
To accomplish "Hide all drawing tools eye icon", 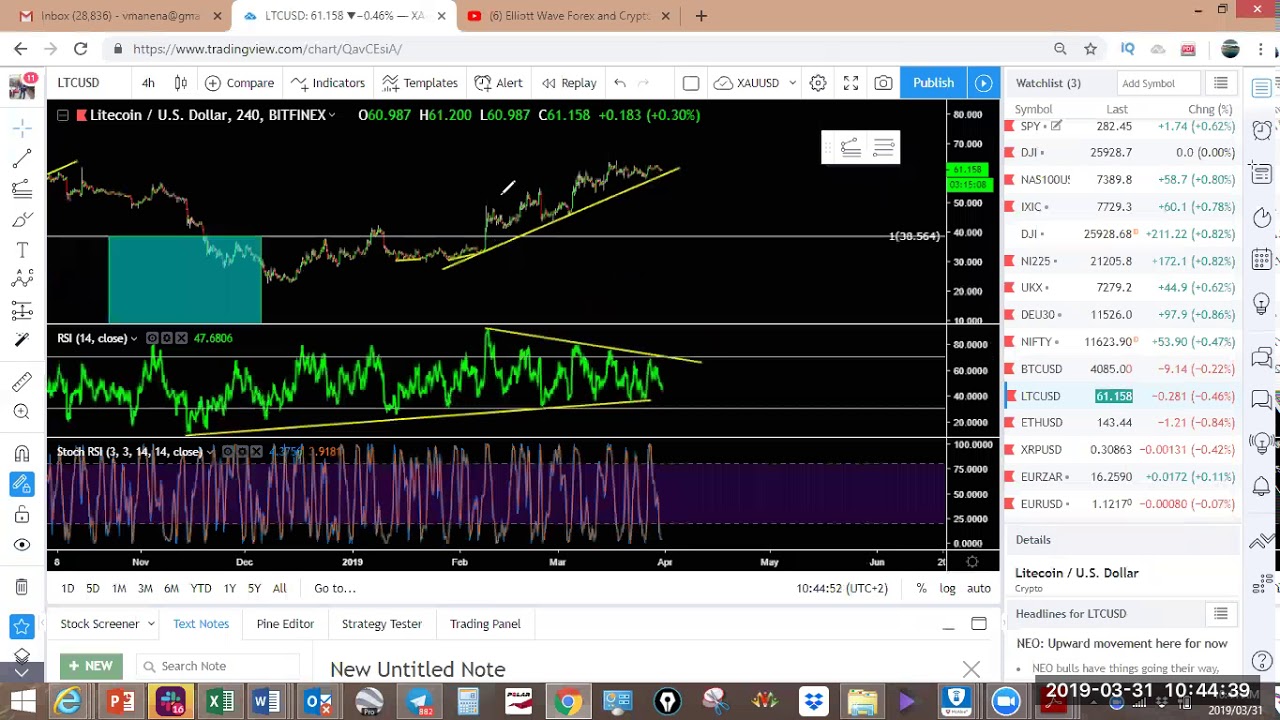I will point(21,545).
